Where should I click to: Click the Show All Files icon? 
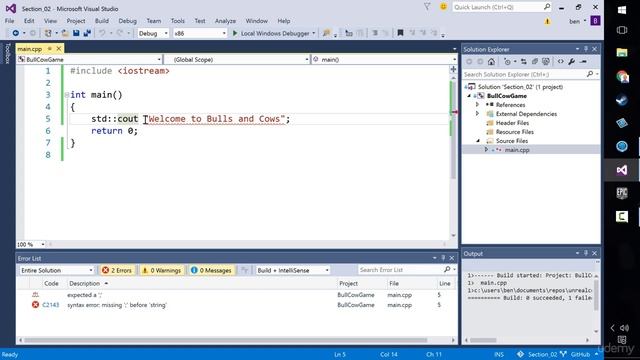click(546, 62)
